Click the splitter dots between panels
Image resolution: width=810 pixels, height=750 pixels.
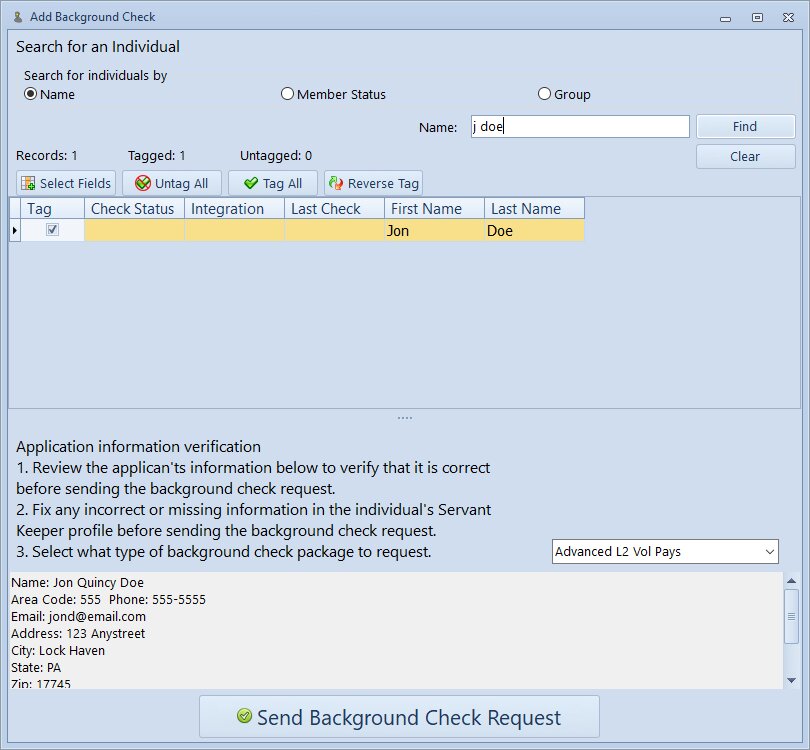click(x=404, y=418)
